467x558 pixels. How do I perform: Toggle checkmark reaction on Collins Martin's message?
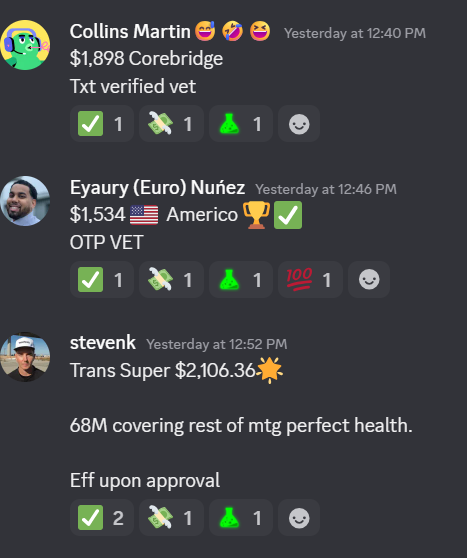[x=102, y=124]
